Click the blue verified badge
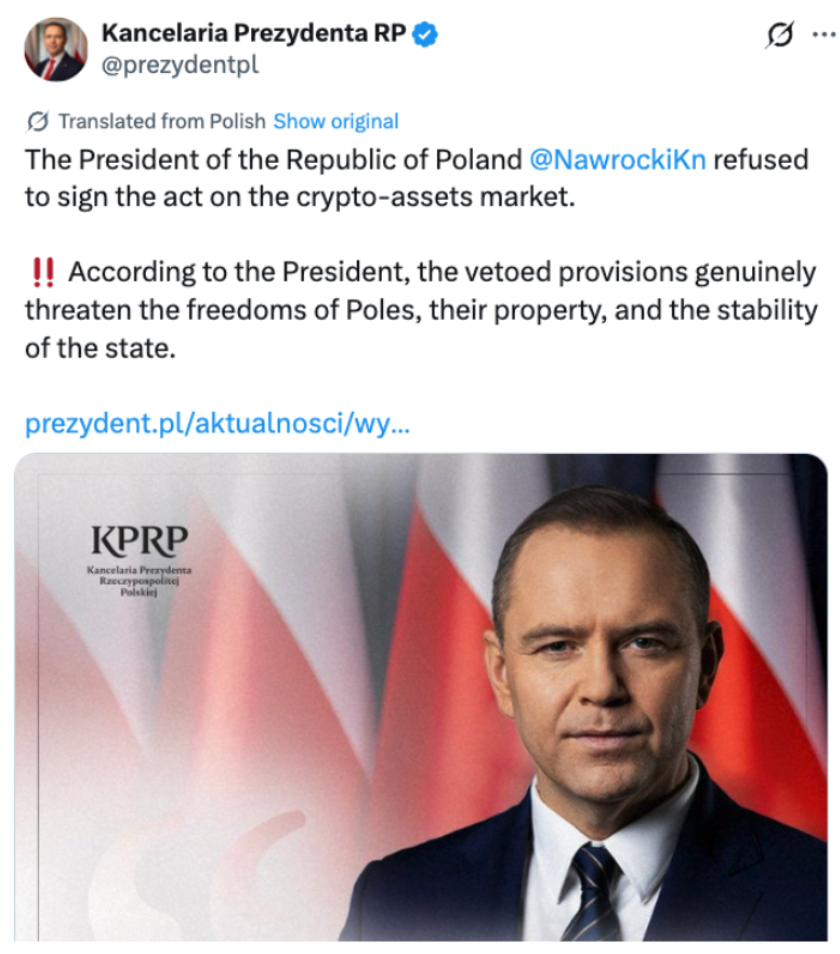 (x=426, y=34)
